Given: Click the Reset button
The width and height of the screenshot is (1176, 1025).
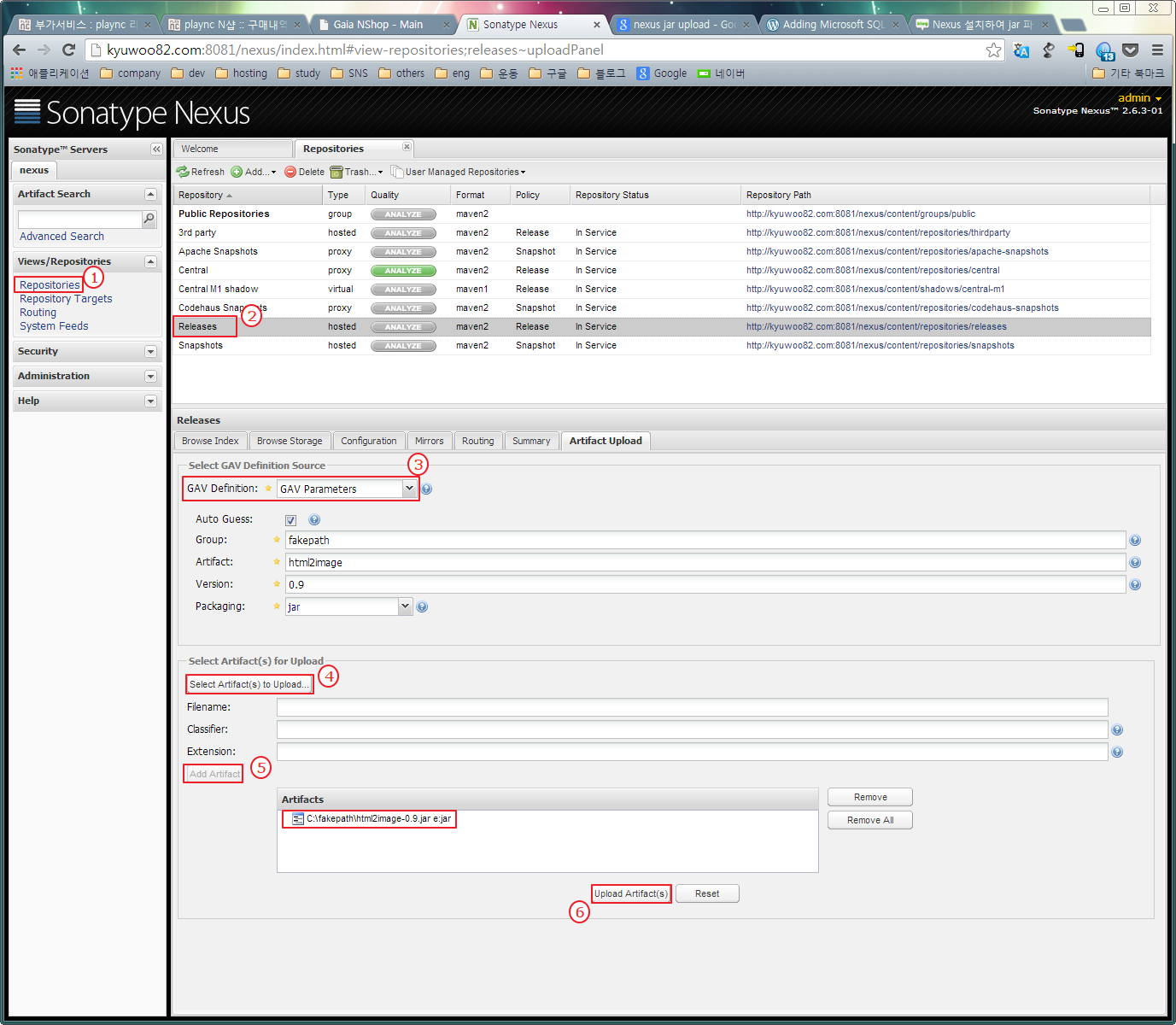Looking at the screenshot, I should pyautogui.click(x=707, y=893).
